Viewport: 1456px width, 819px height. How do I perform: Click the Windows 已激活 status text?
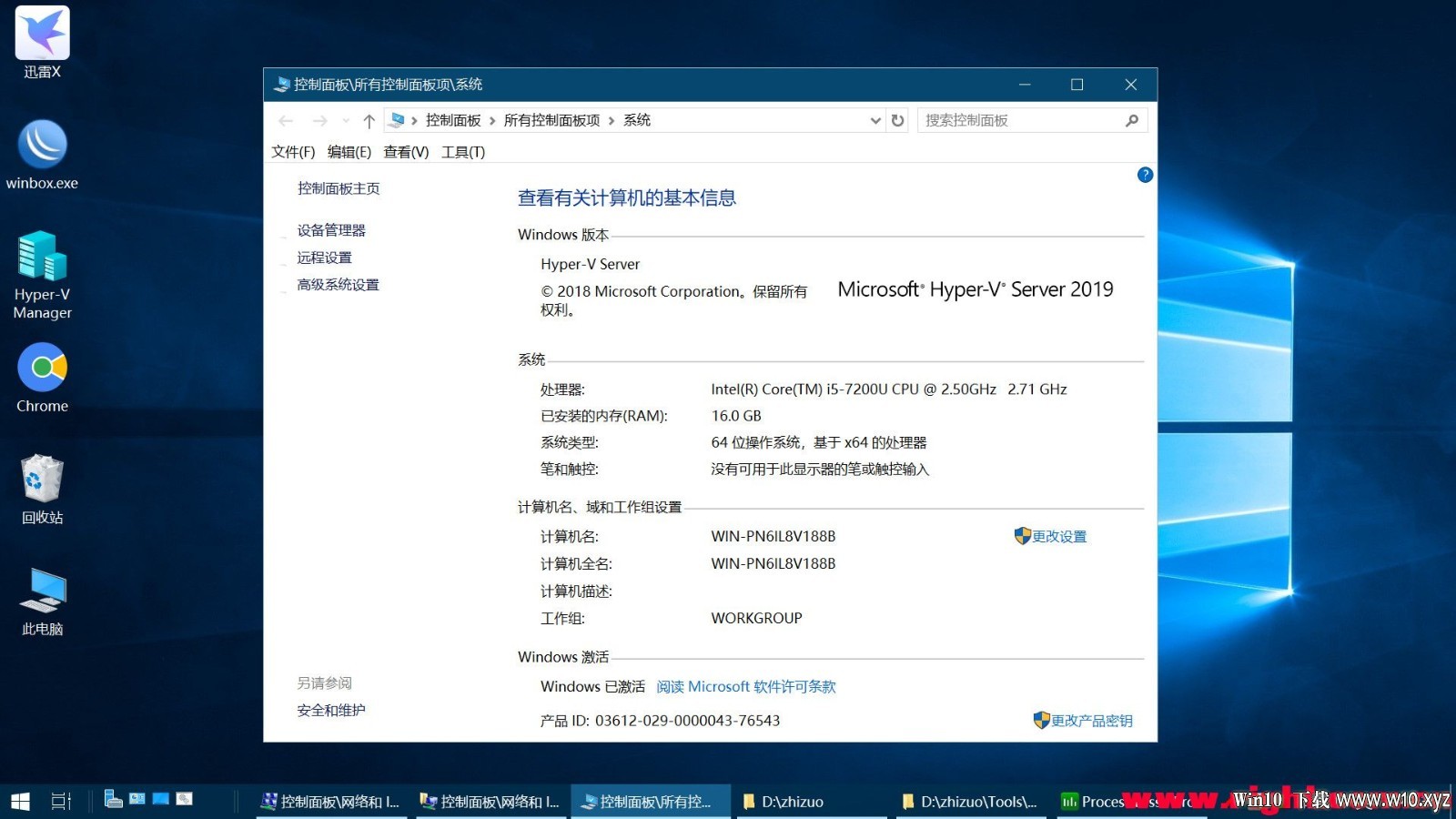(x=592, y=687)
